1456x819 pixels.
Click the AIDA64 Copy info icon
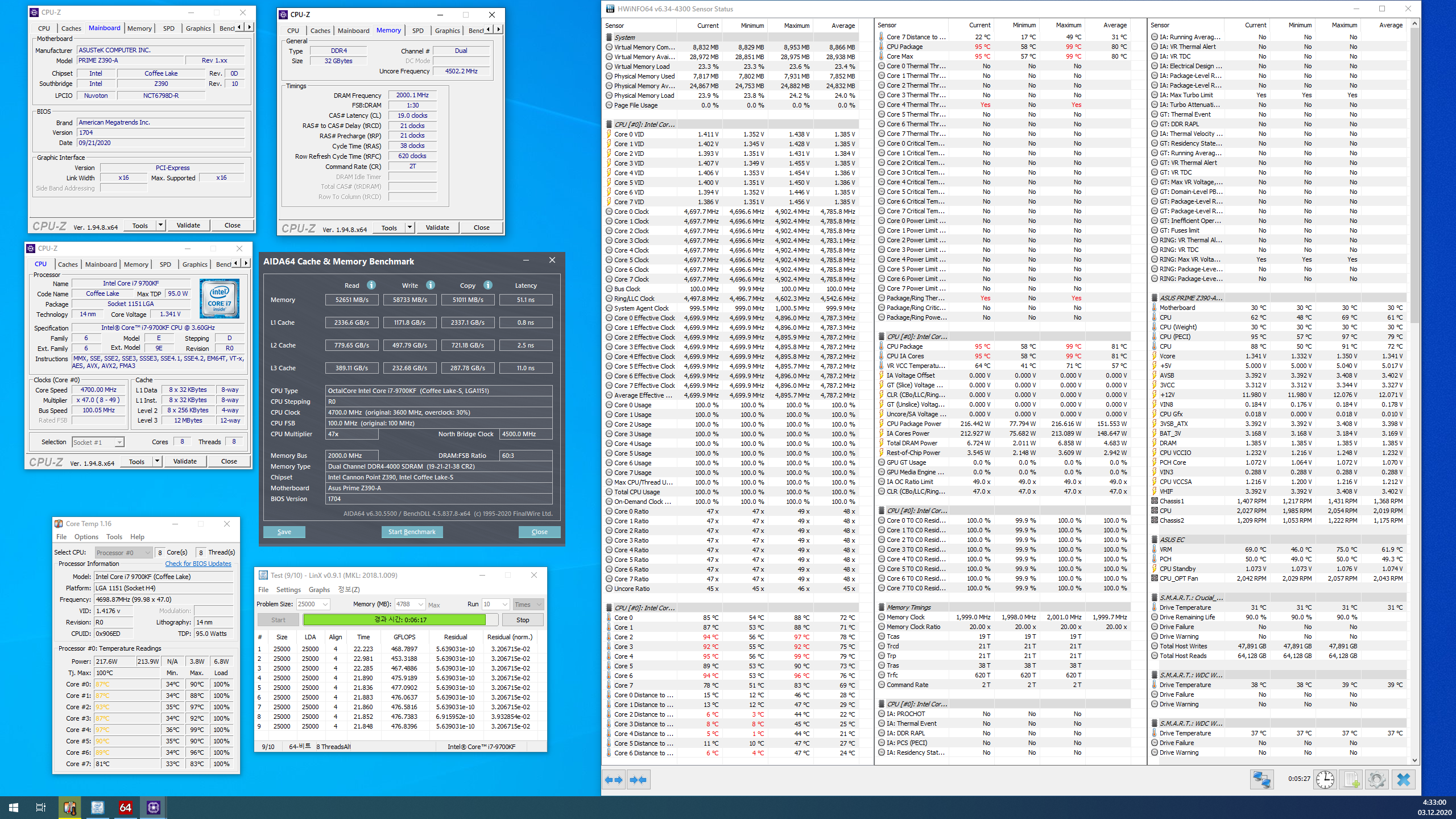coord(488,285)
